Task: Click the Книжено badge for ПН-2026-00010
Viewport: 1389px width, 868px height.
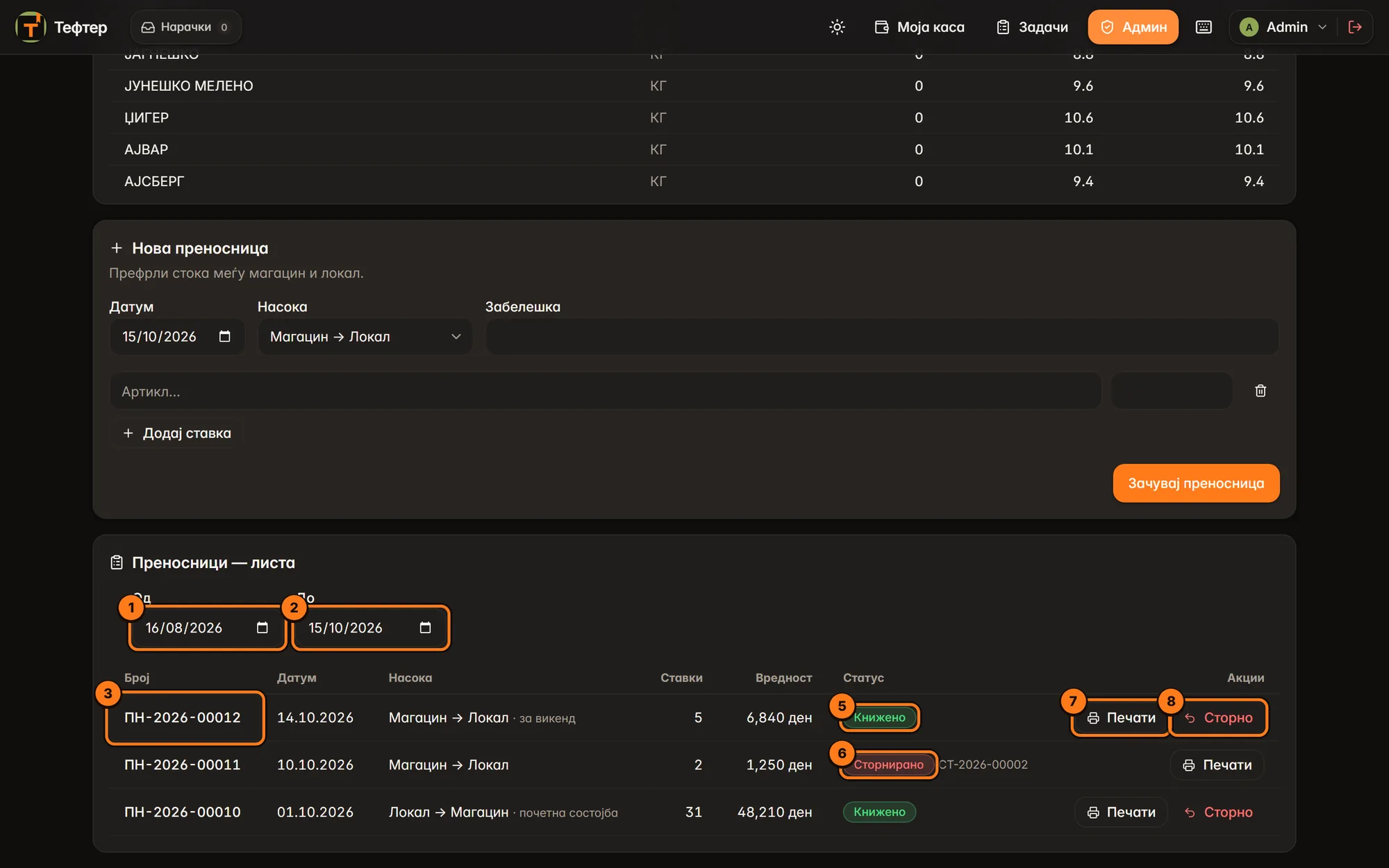Action: pos(879,812)
